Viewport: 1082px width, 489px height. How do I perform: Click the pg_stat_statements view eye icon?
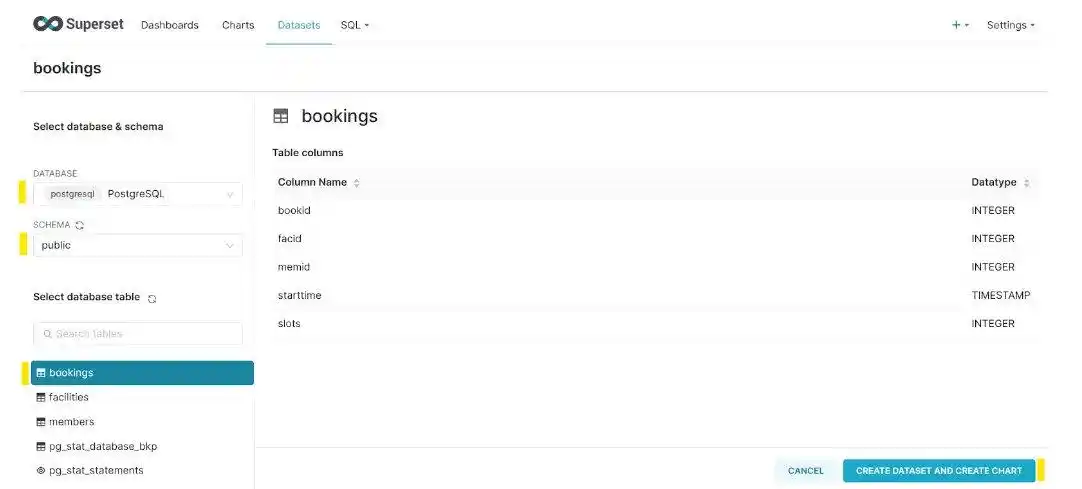click(x=41, y=470)
